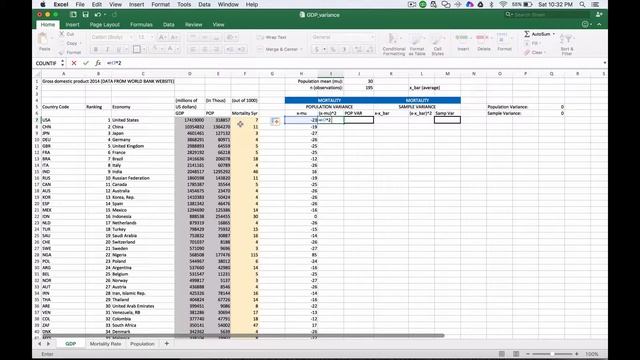Screen dimensions: 640x360
Task: Open Format as Table gallery
Action: [417, 44]
